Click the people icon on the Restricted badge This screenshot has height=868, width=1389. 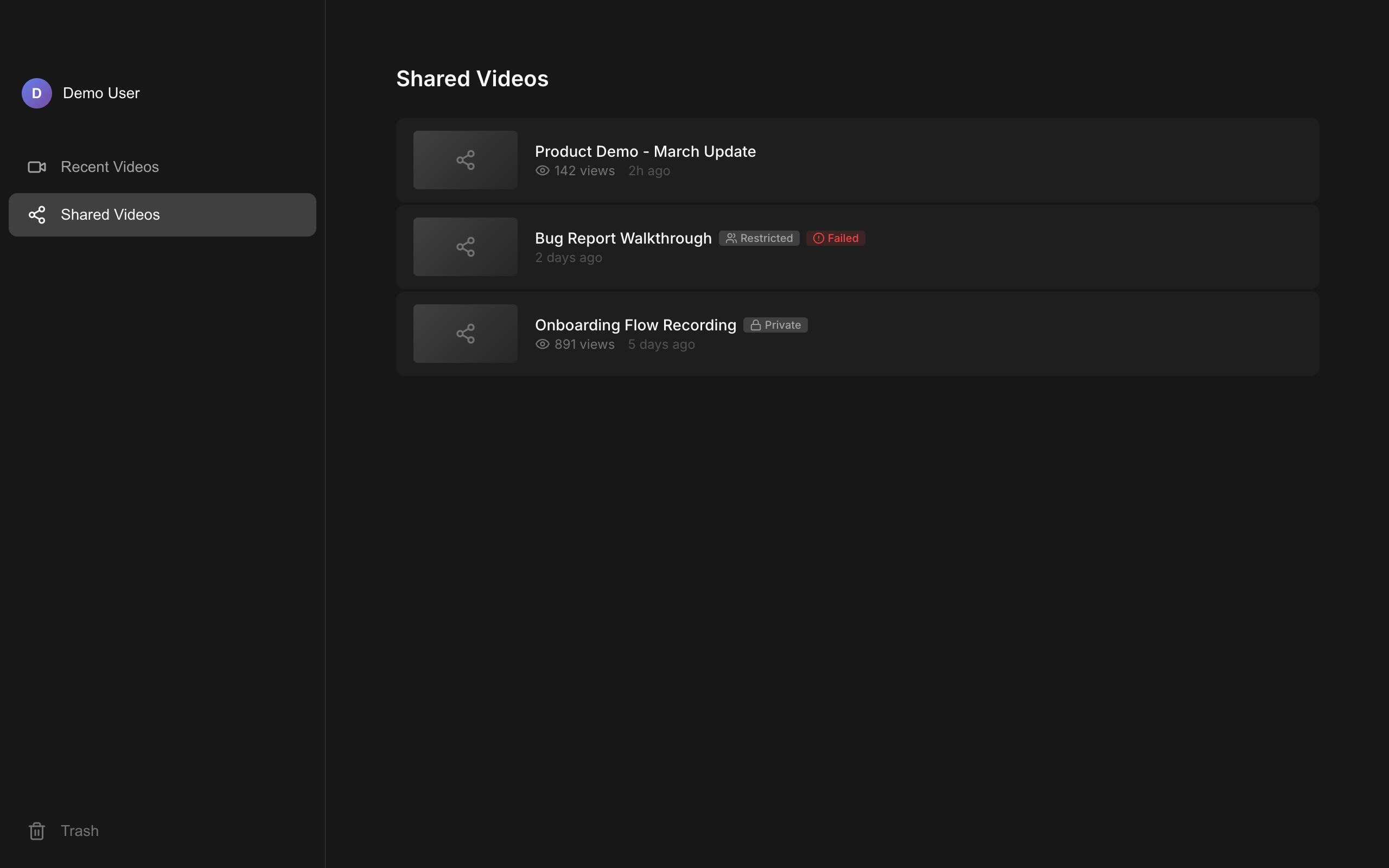coord(731,238)
